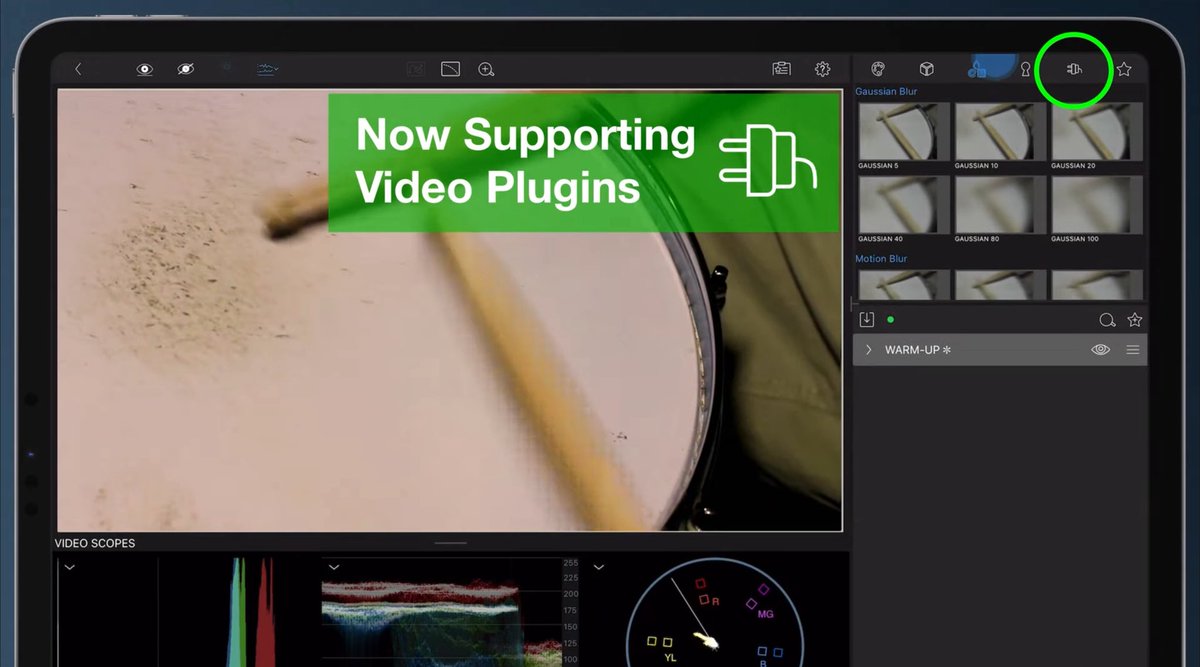This screenshot has height=667, width=1200.
Task: Click the MG target on vectorscope
Action: [x=765, y=614]
